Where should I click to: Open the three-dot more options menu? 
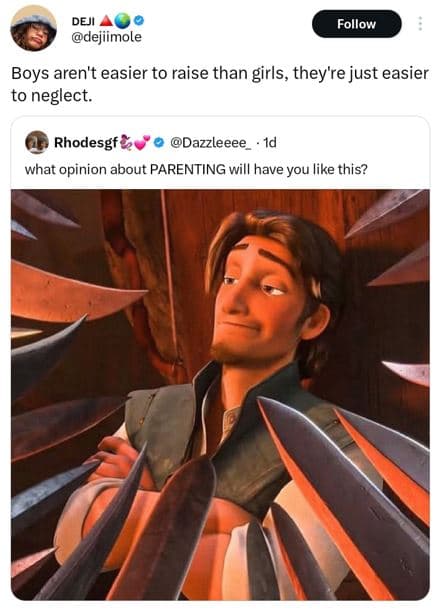[x=420, y=24]
